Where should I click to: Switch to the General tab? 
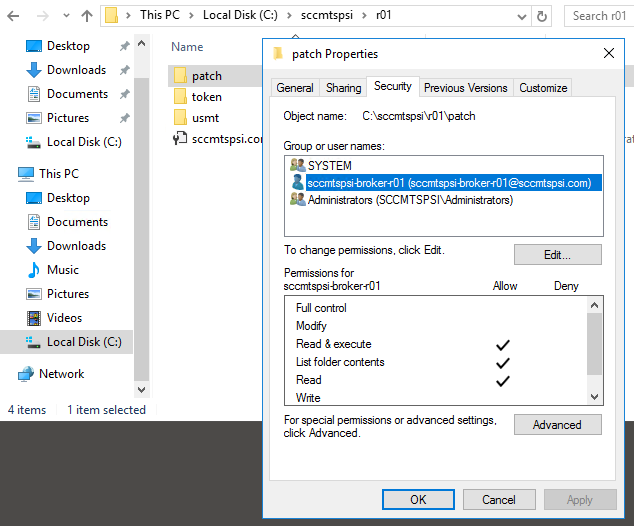tap(295, 88)
